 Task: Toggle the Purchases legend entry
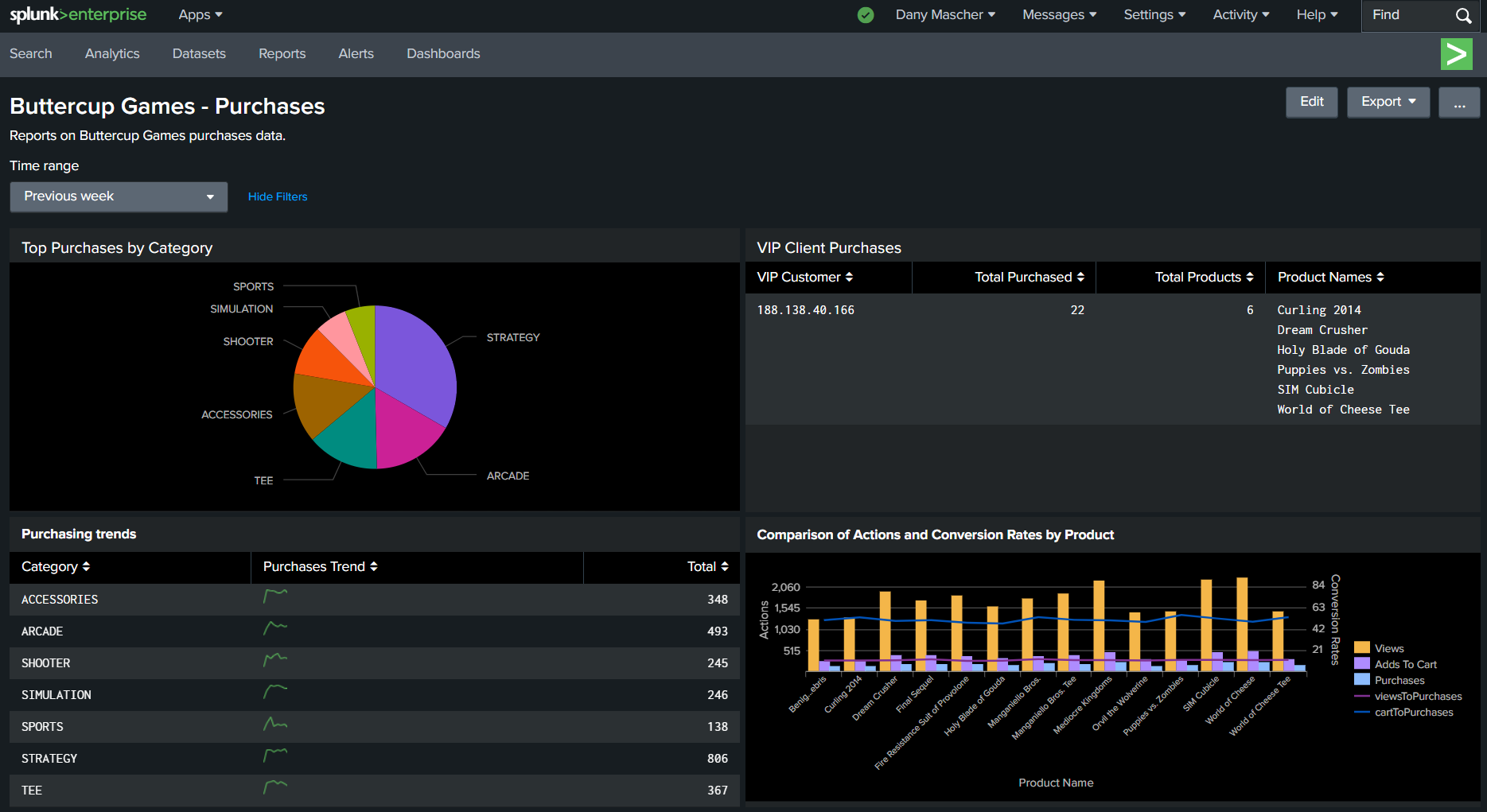coord(1389,680)
